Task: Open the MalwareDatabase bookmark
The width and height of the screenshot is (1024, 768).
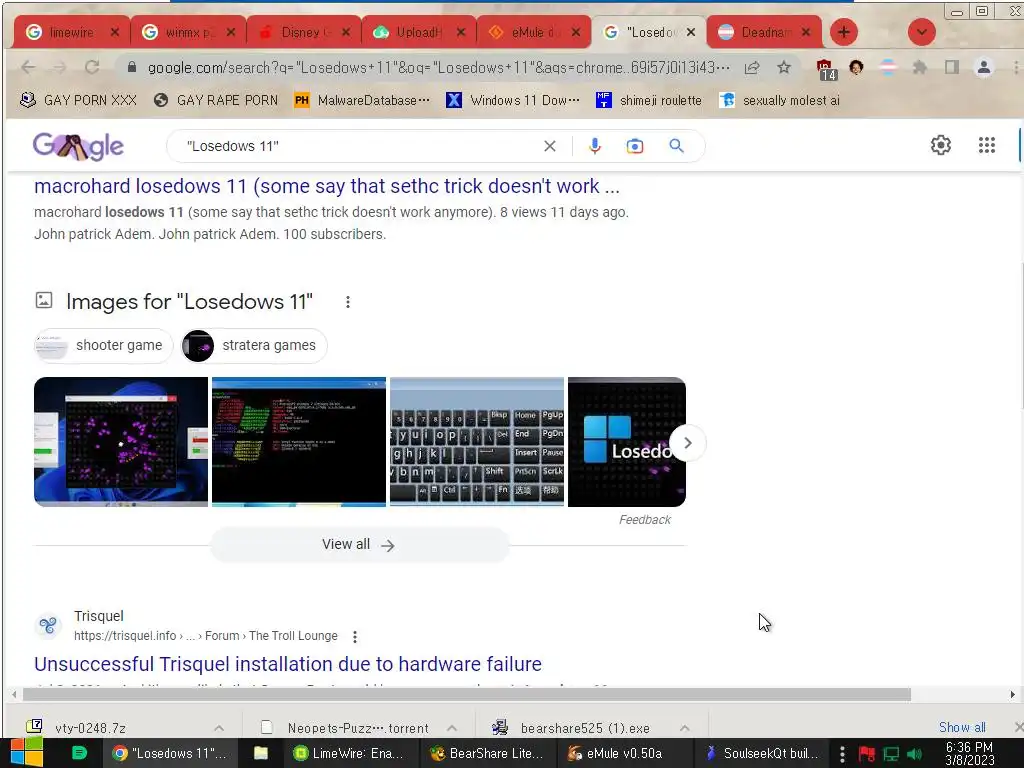Action: (x=362, y=100)
